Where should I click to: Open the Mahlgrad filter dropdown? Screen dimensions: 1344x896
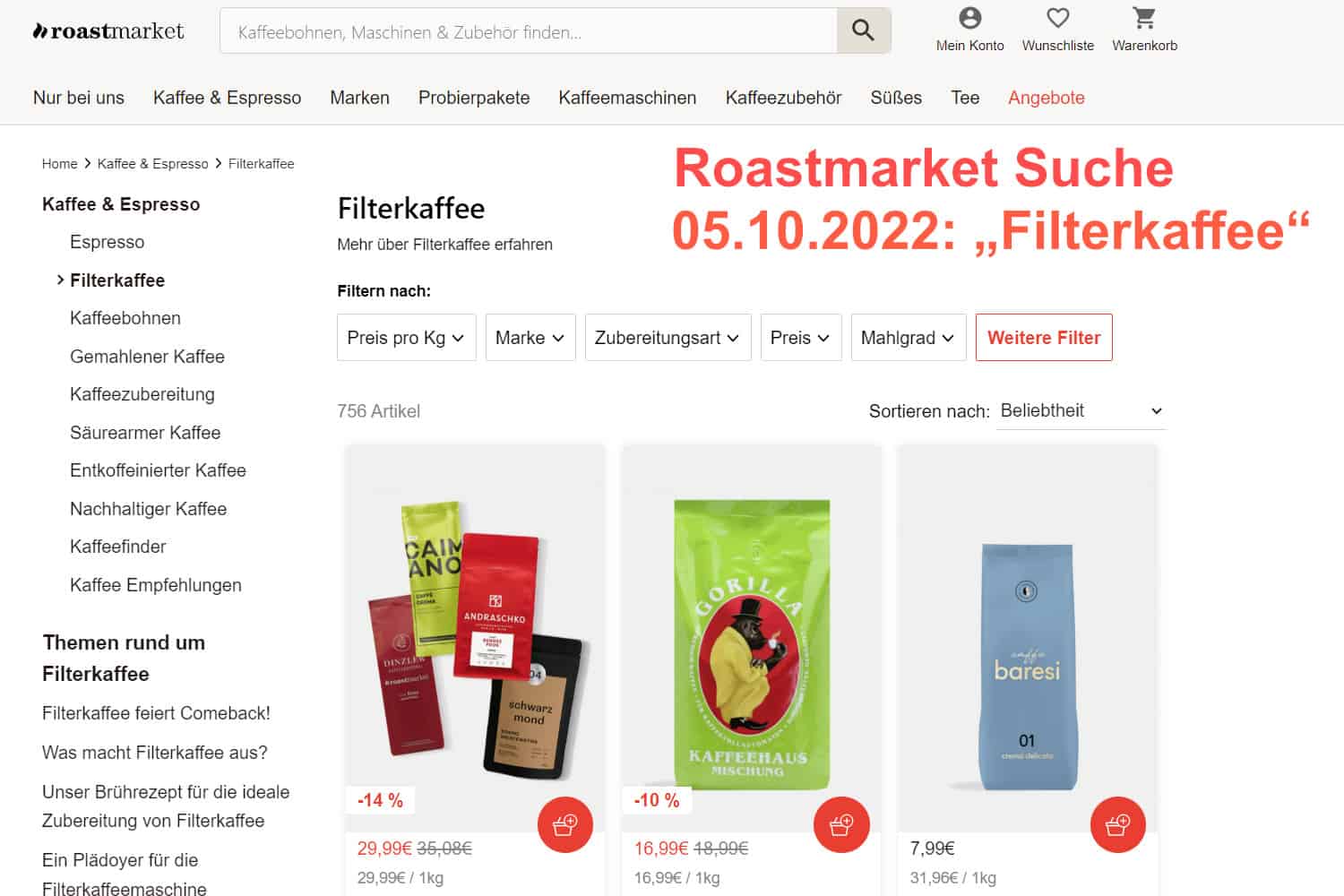tap(909, 338)
